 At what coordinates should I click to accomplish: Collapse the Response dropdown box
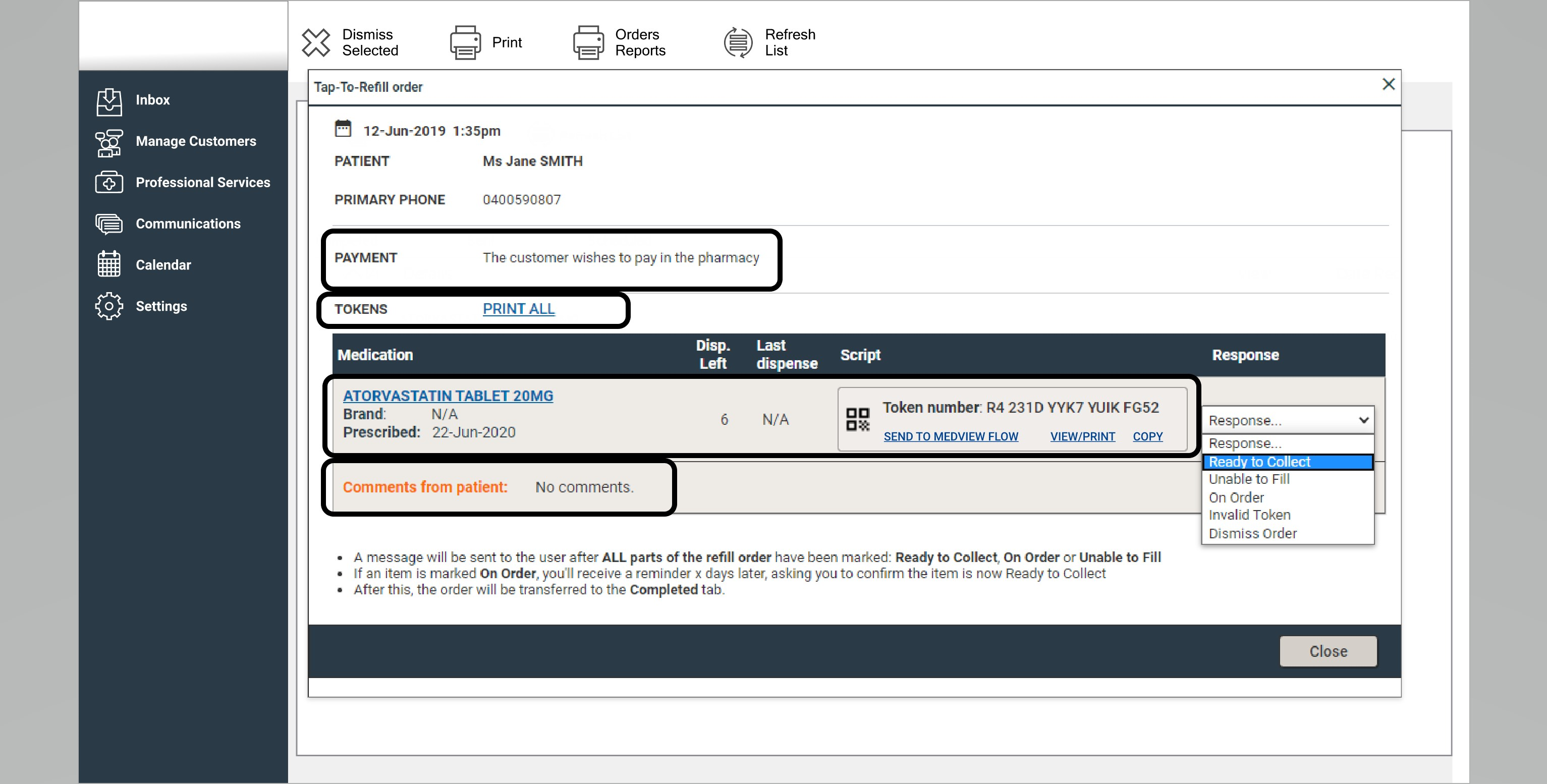pos(1288,420)
